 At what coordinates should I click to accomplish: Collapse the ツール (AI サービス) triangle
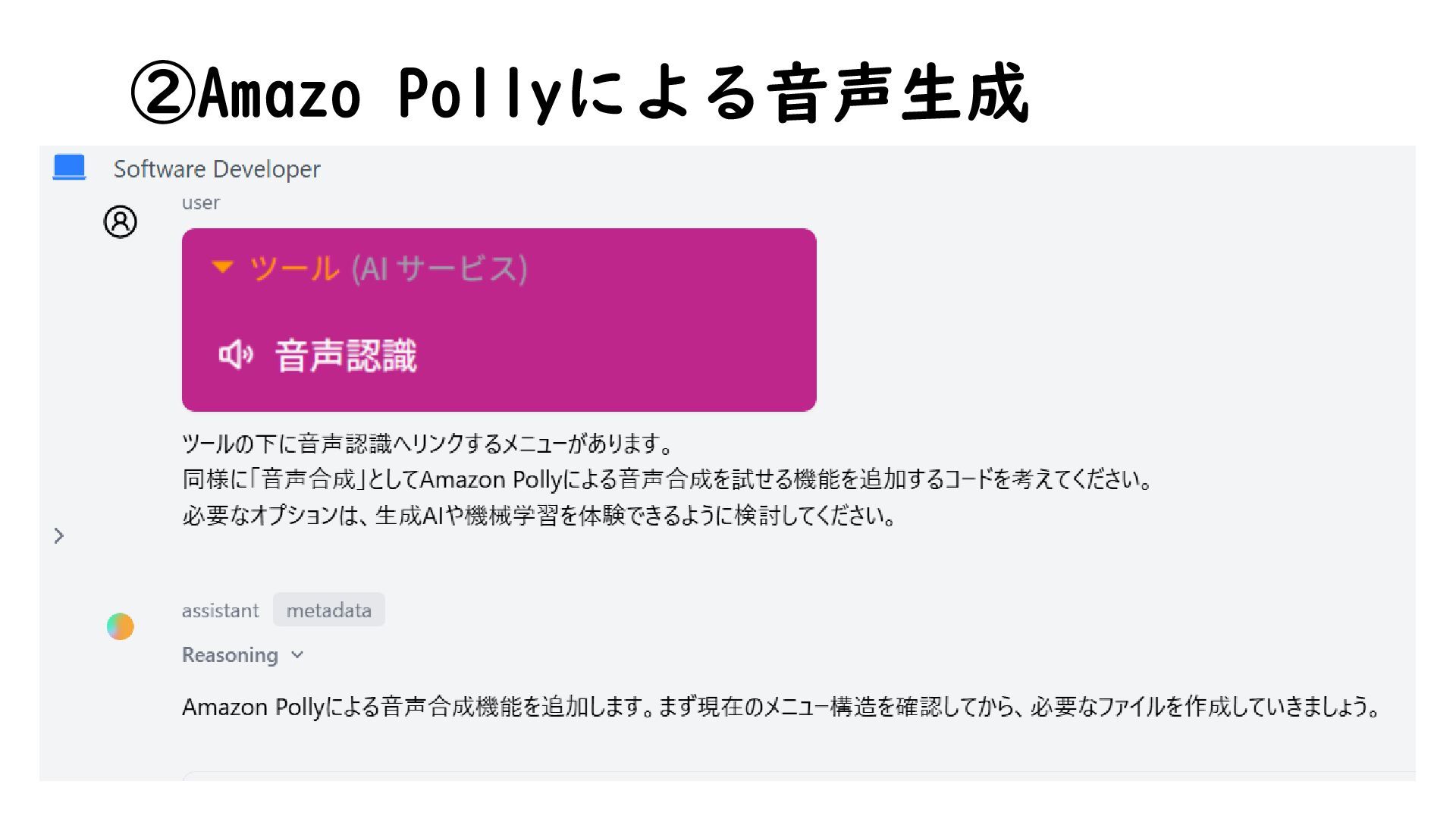coord(222,267)
